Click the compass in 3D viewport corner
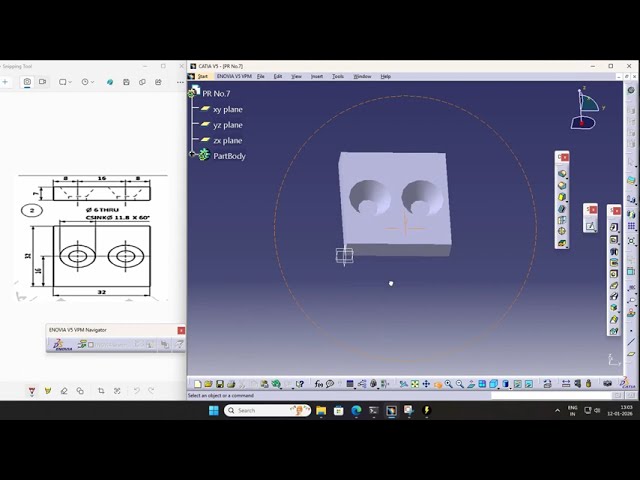Viewport: 640px width, 480px height. coord(587,109)
